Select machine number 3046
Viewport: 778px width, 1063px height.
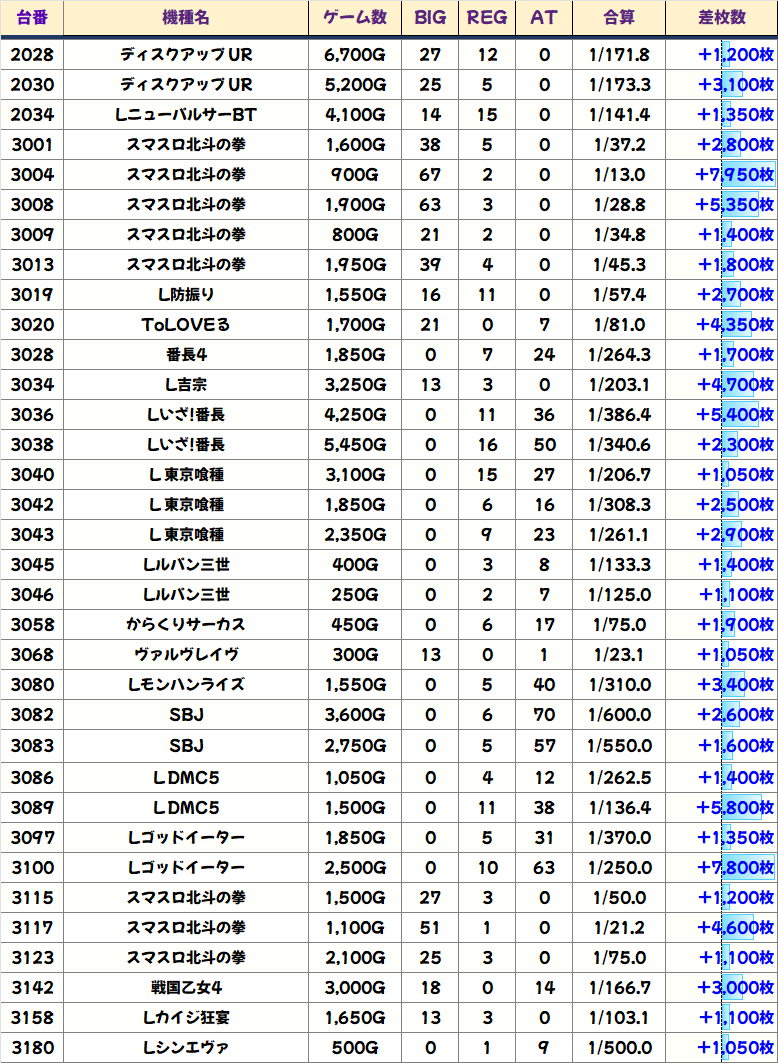point(32,595)
